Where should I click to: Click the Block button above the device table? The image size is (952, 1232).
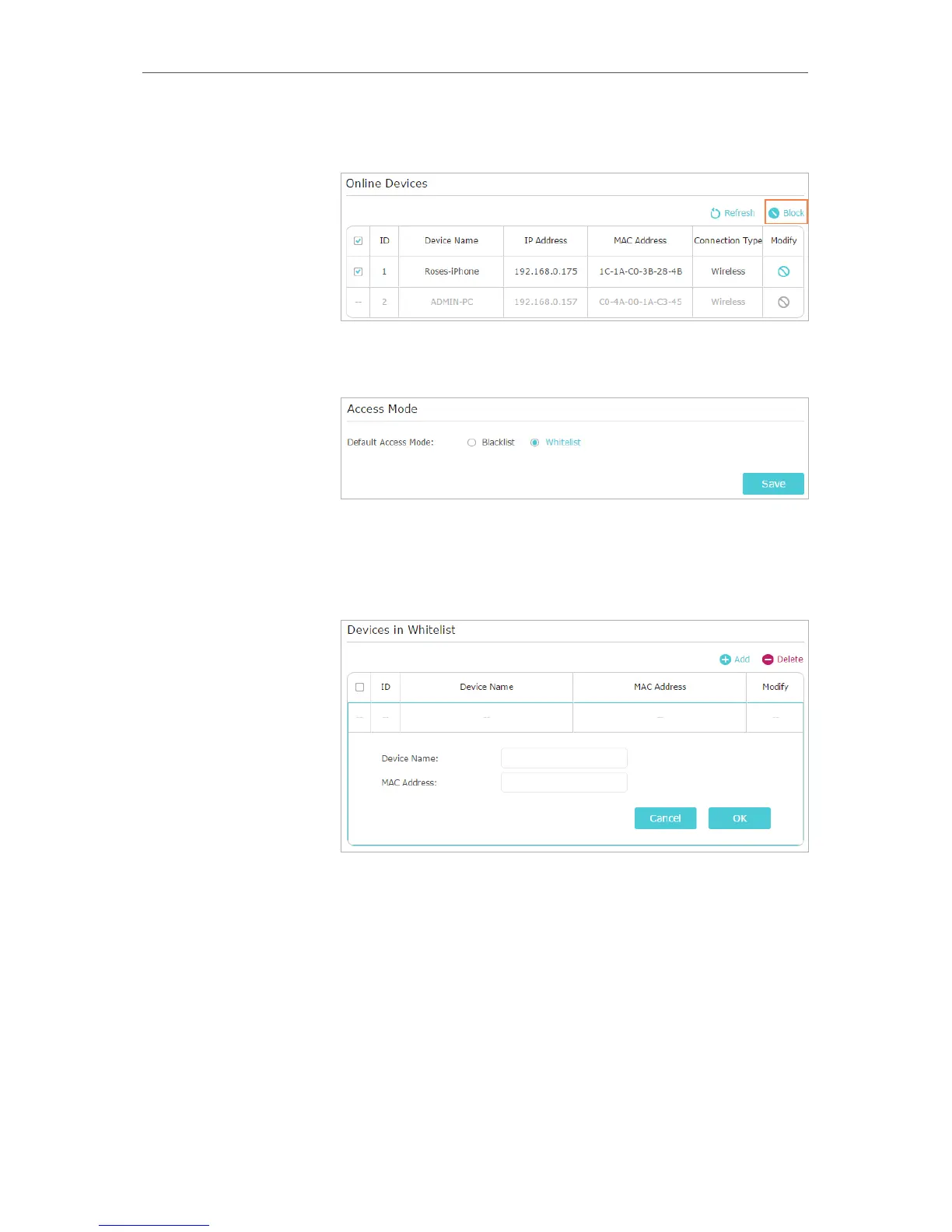tap(786, 213)
